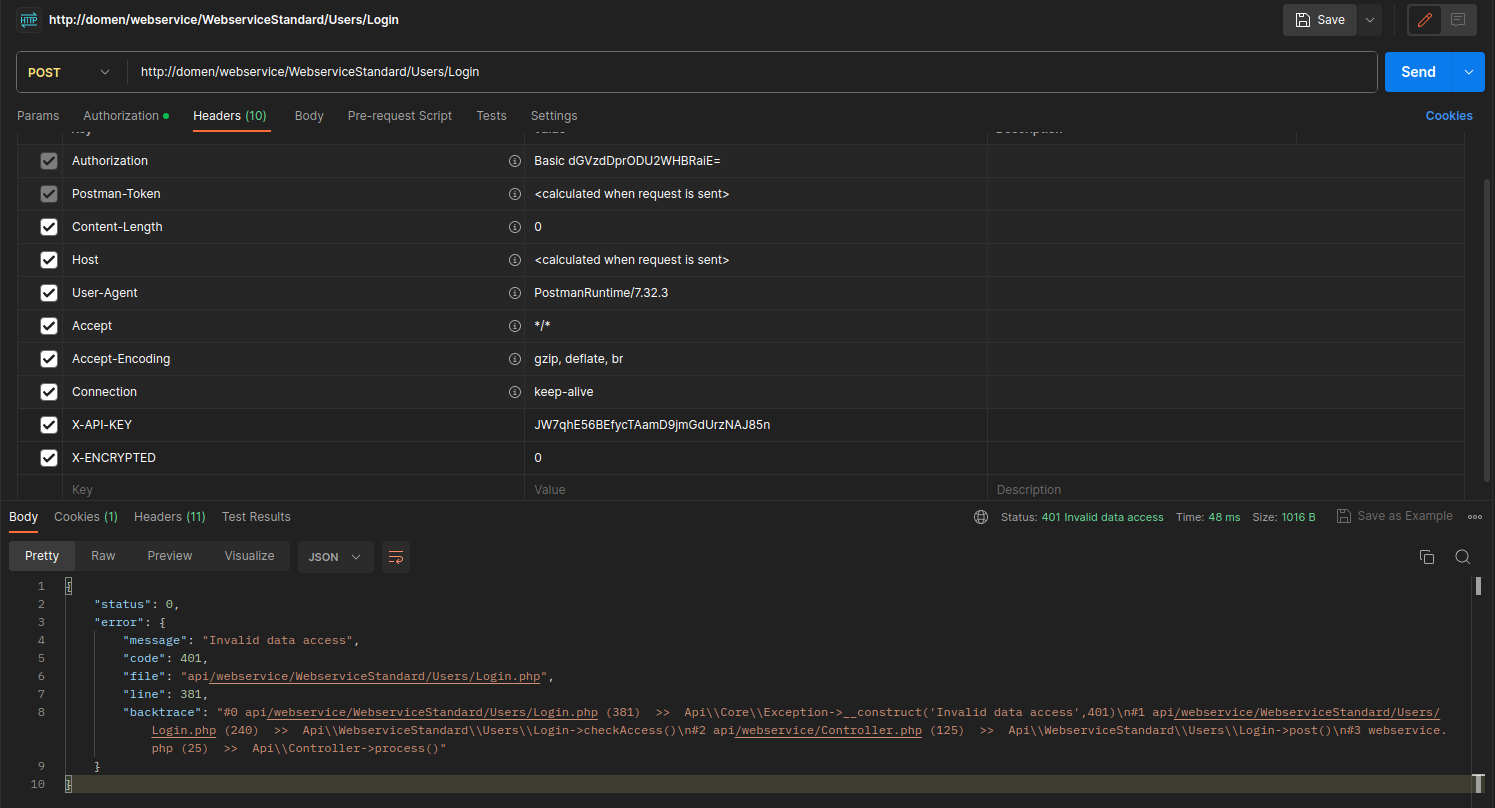Uncheck the Host header checkbox

(x=48, y=259)
